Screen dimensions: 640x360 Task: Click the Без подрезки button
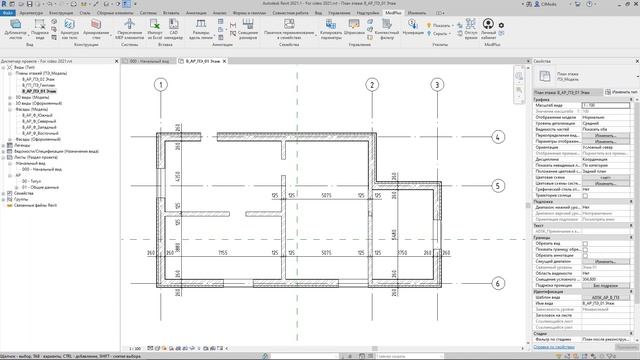pos(605,286)
